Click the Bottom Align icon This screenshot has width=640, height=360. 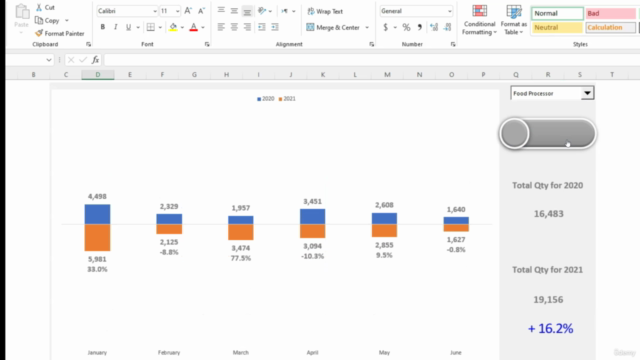pyautogui.click(x=247, y=11)
